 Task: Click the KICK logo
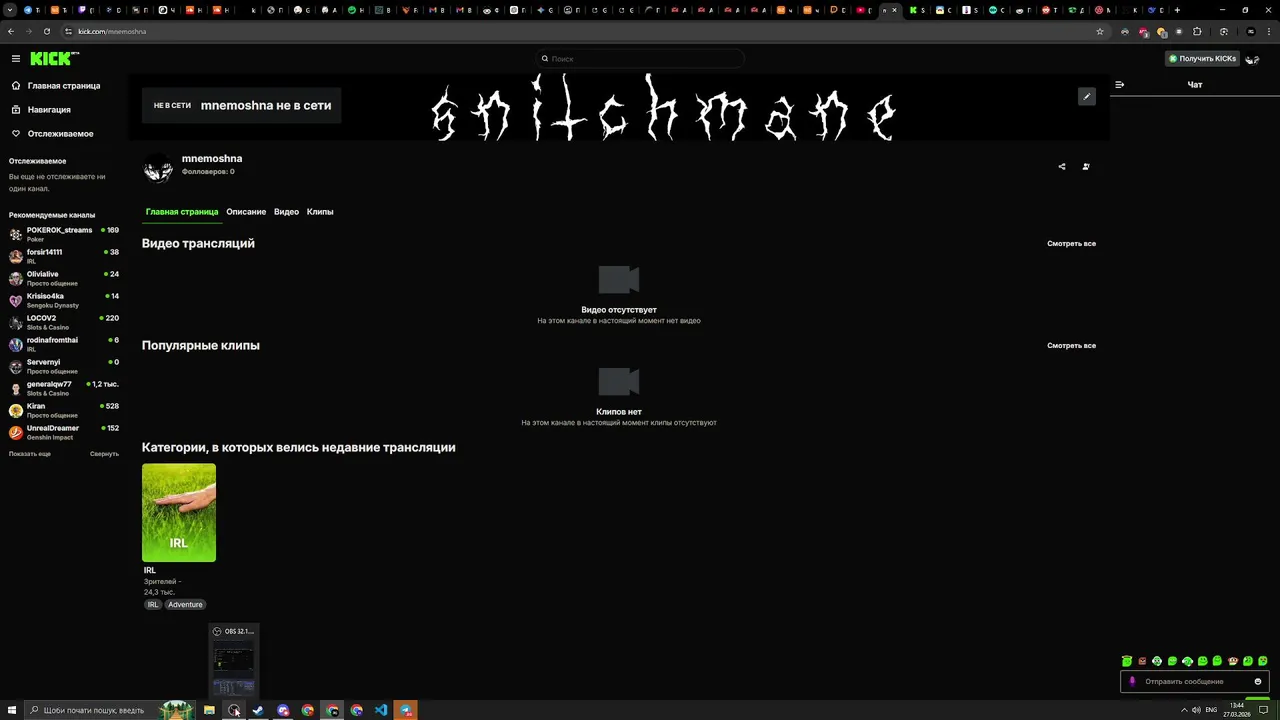click(54, 59)
